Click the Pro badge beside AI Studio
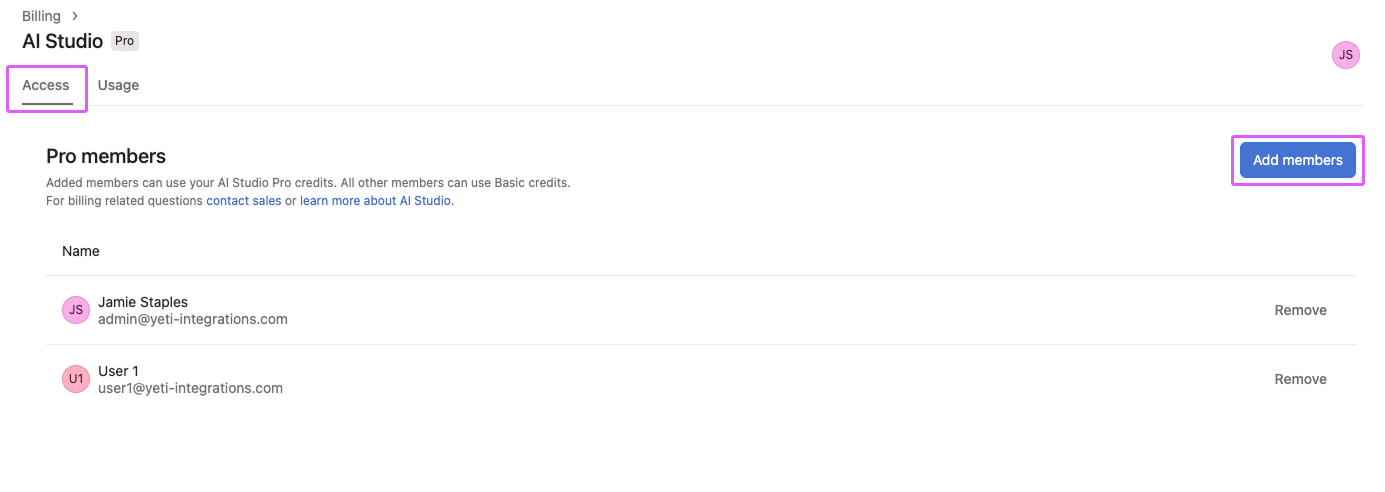This screenshot has height=492, width=1385. (x=124, y=41)
